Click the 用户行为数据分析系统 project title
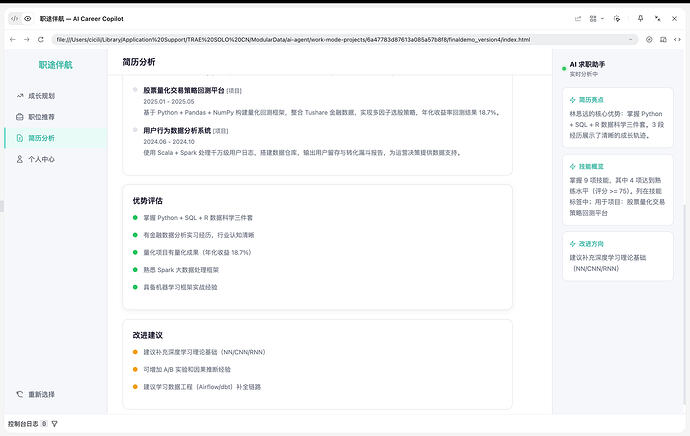Screen dimensions: 690x436 click(x=177, y=131)
